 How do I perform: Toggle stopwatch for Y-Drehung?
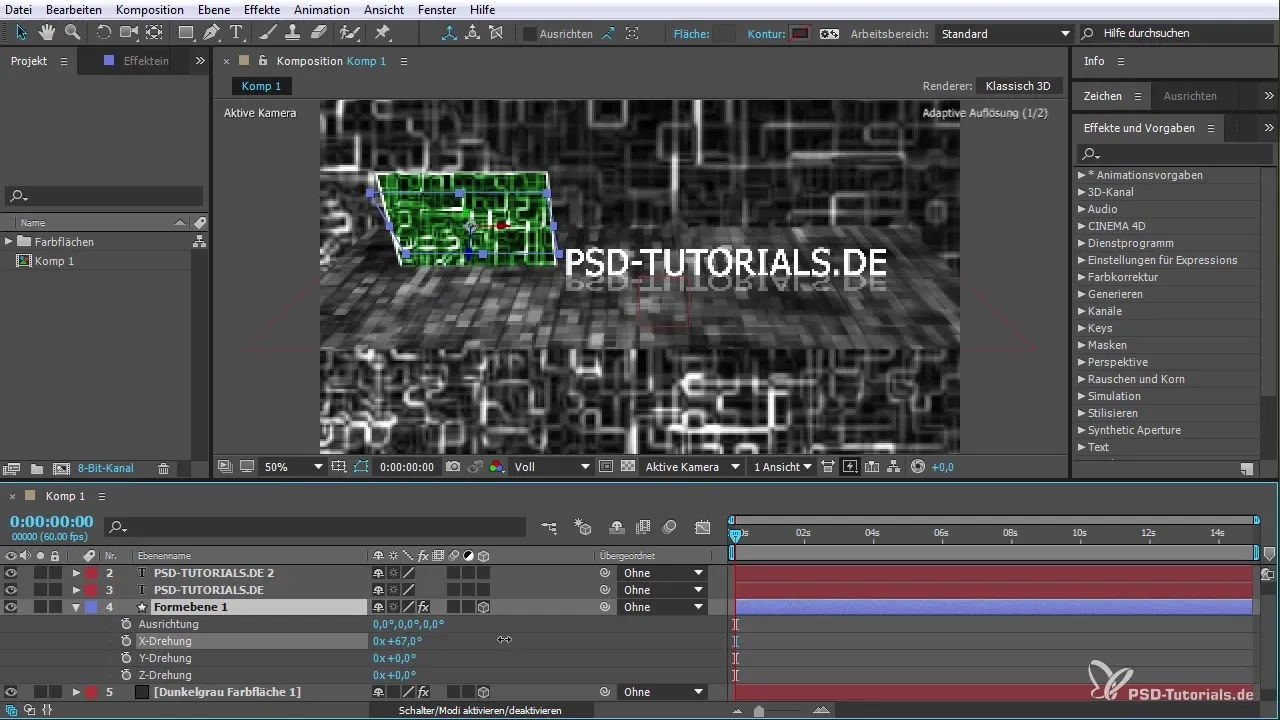click(x=126, y=658)
